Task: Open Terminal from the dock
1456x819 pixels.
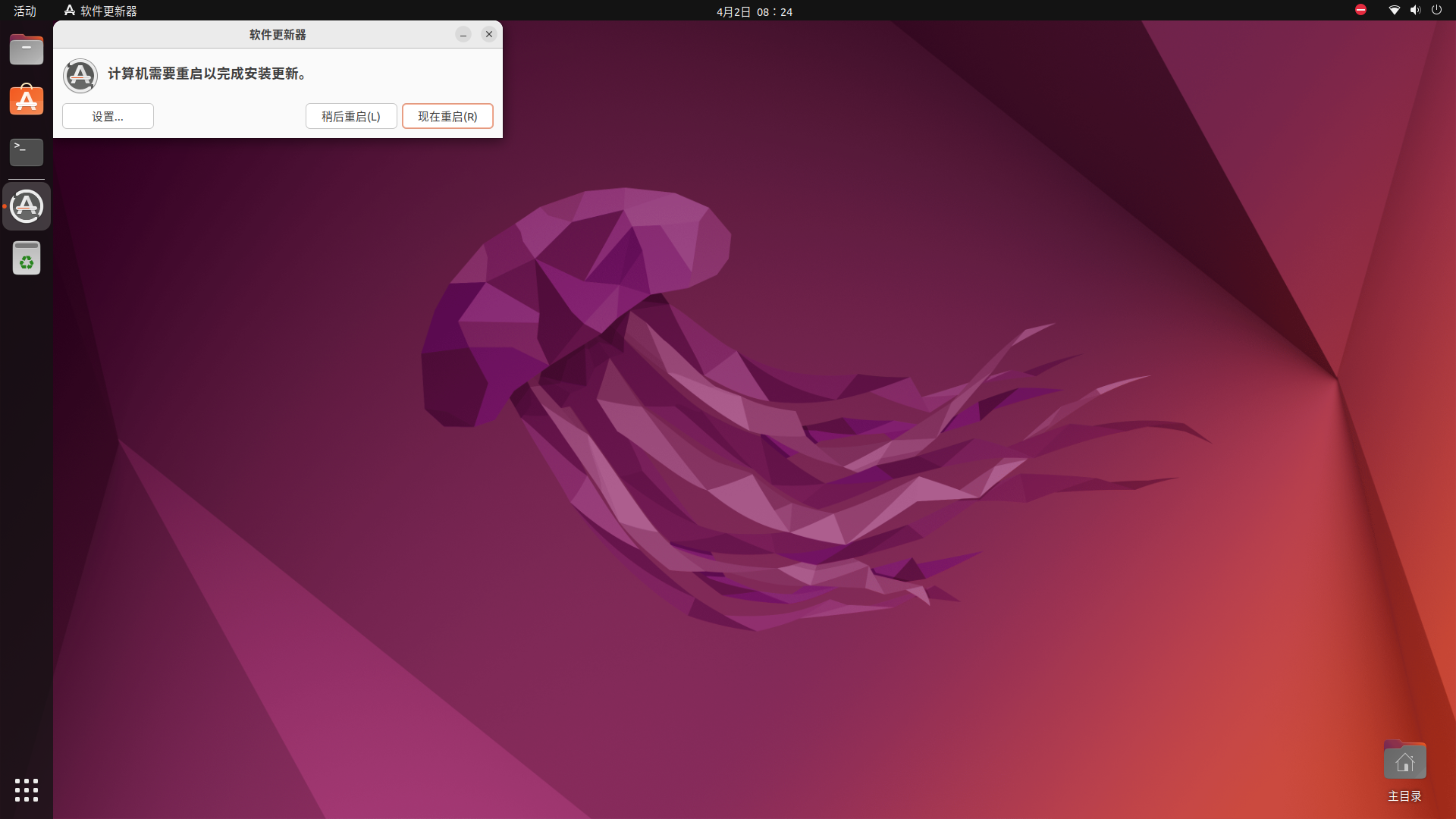Action: 27,152
